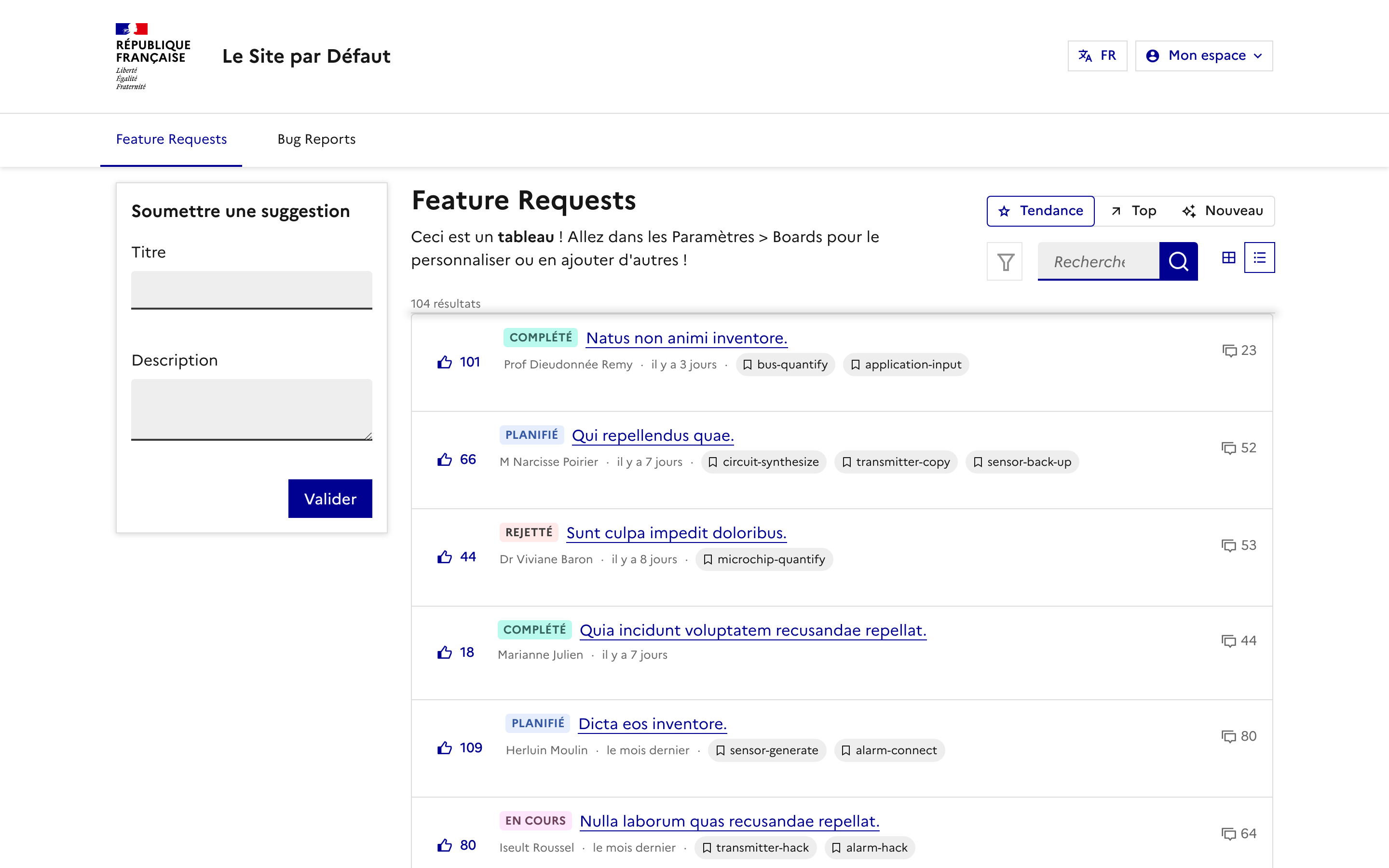
Task: Switch to grid view icon
Action: [1228, 258]
